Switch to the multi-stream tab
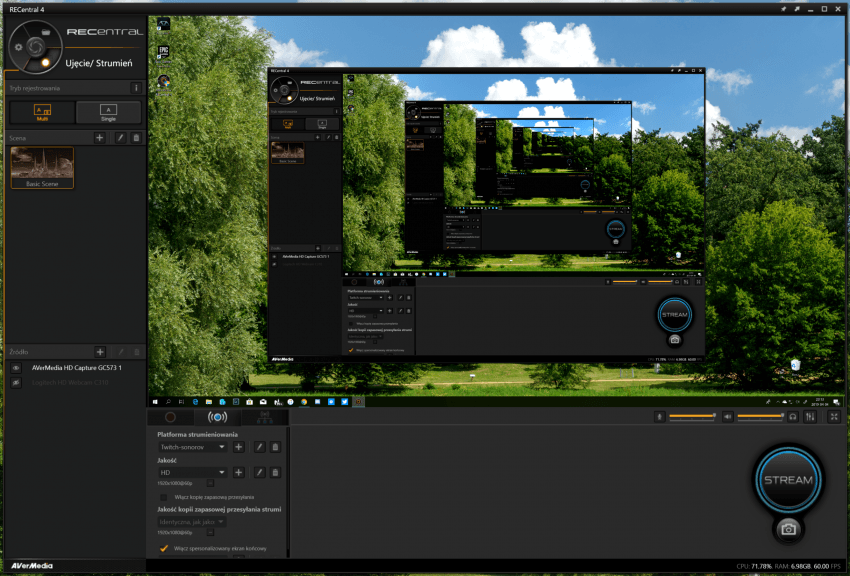 tap(265, 417)
